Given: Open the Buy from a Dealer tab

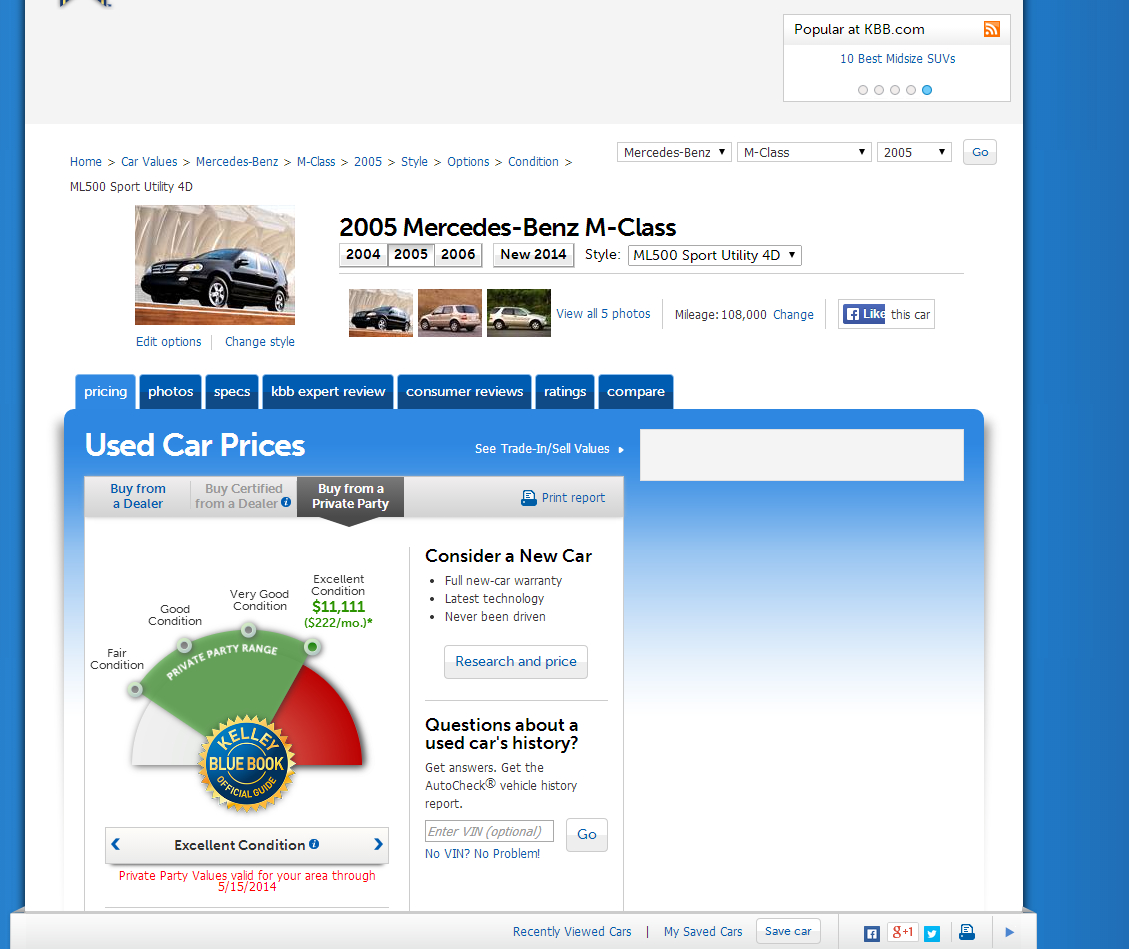Looking at the screenshot, I should (138, 496).
